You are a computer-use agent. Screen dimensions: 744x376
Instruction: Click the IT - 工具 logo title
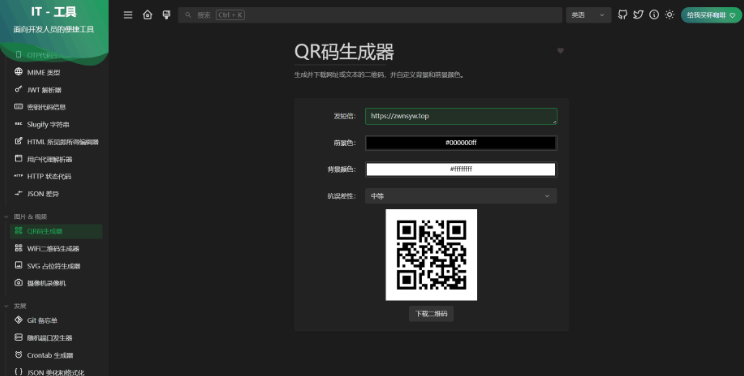point(54,11)
